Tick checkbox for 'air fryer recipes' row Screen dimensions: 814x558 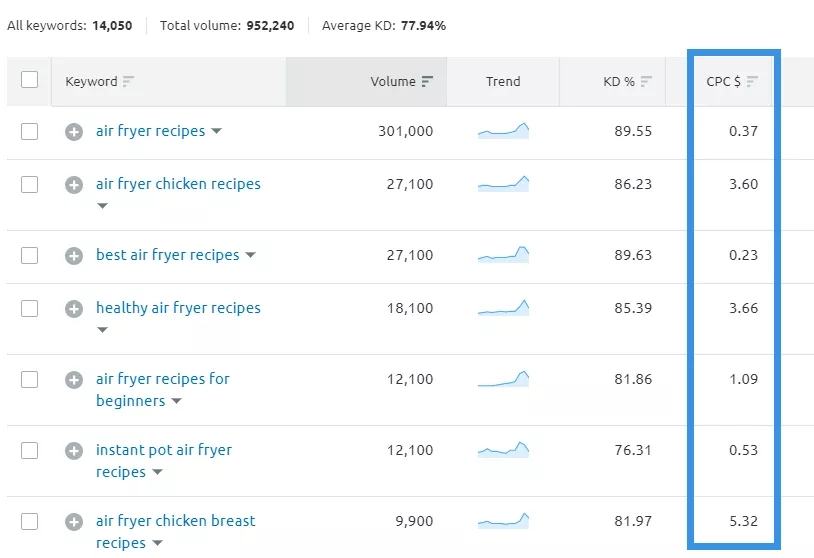(29, 131)
